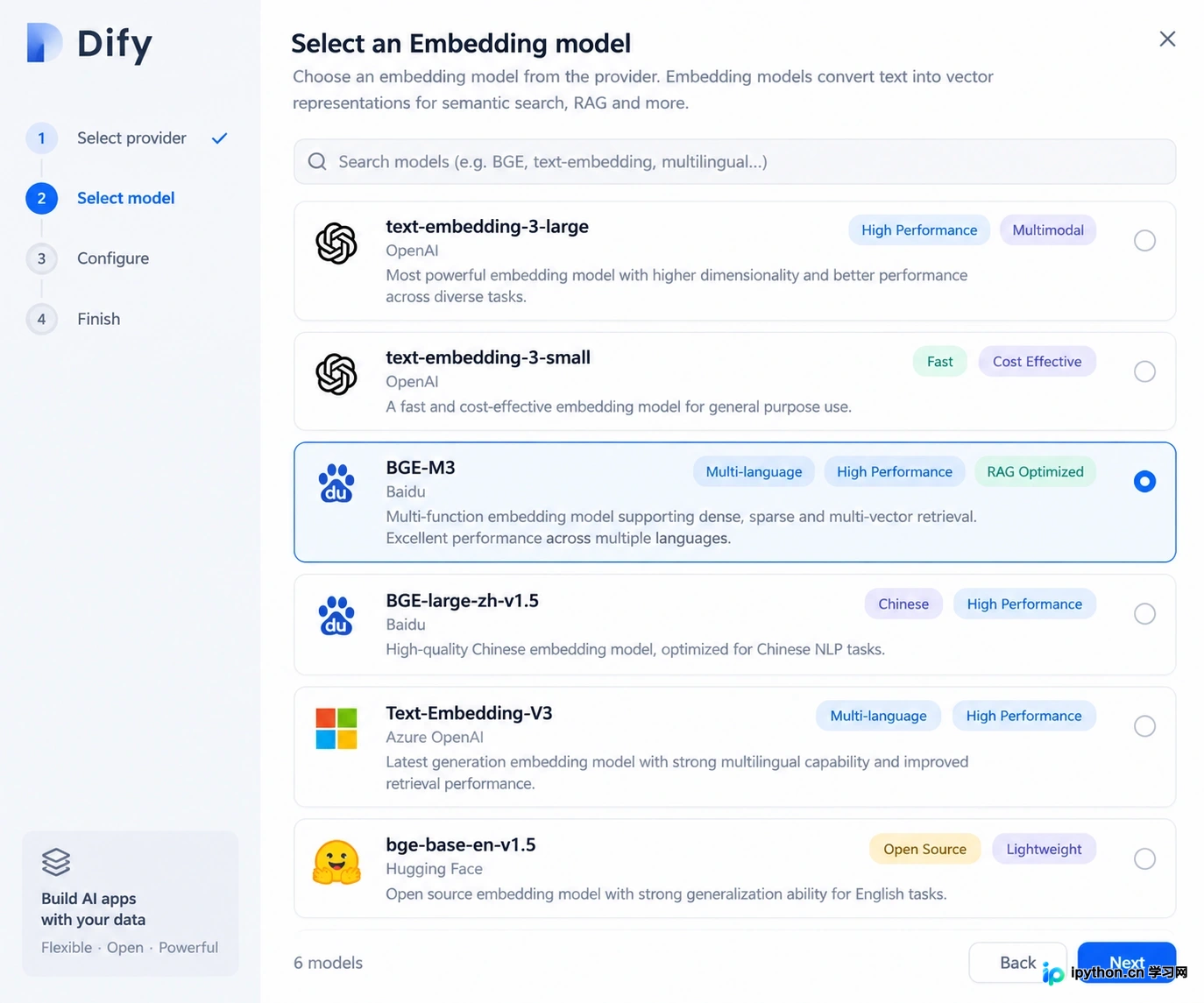
Task: Click the Cost Effective tag on text-embedding-3-small
Action: 1037,362
